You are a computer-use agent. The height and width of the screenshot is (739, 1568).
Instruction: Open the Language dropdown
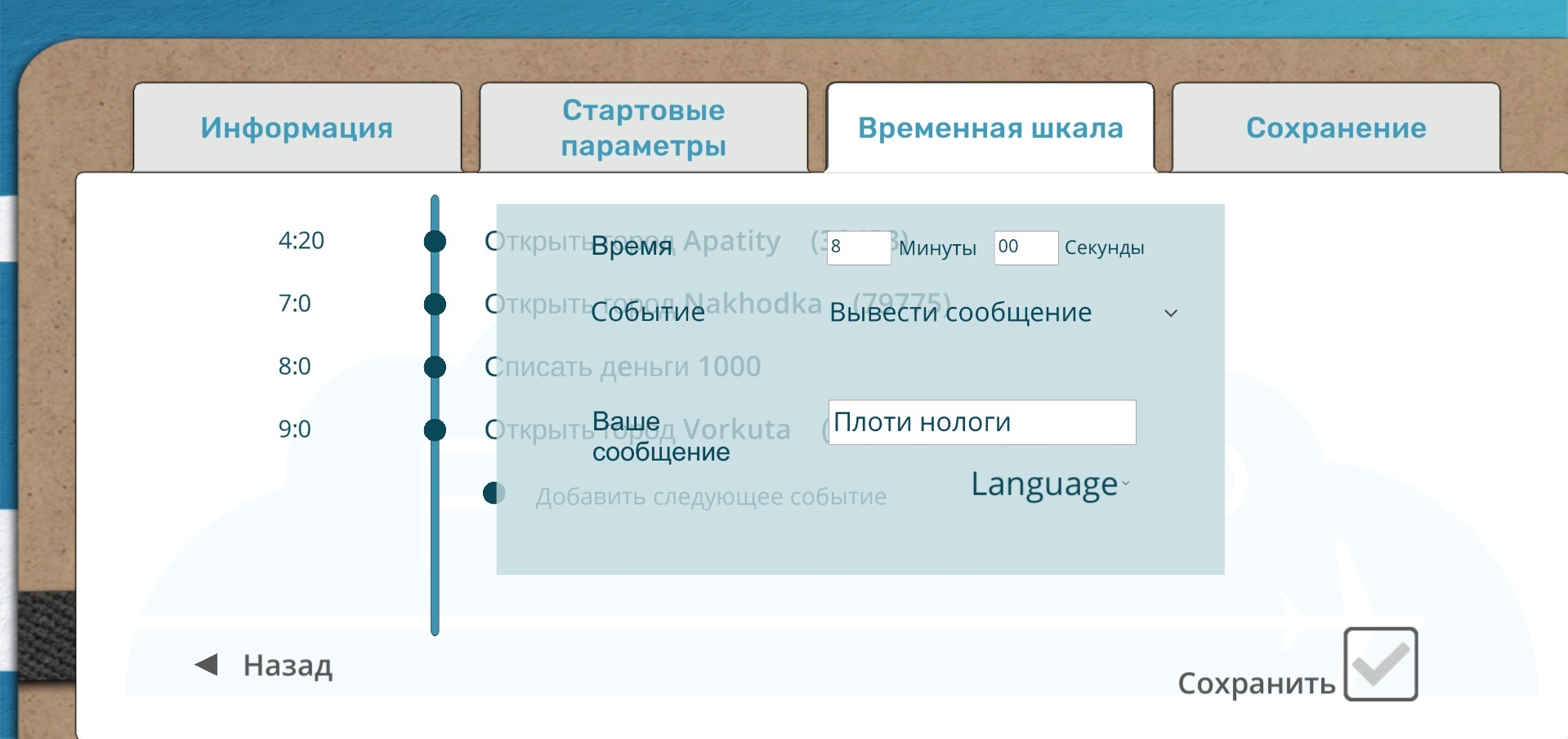click(1050, 484)
